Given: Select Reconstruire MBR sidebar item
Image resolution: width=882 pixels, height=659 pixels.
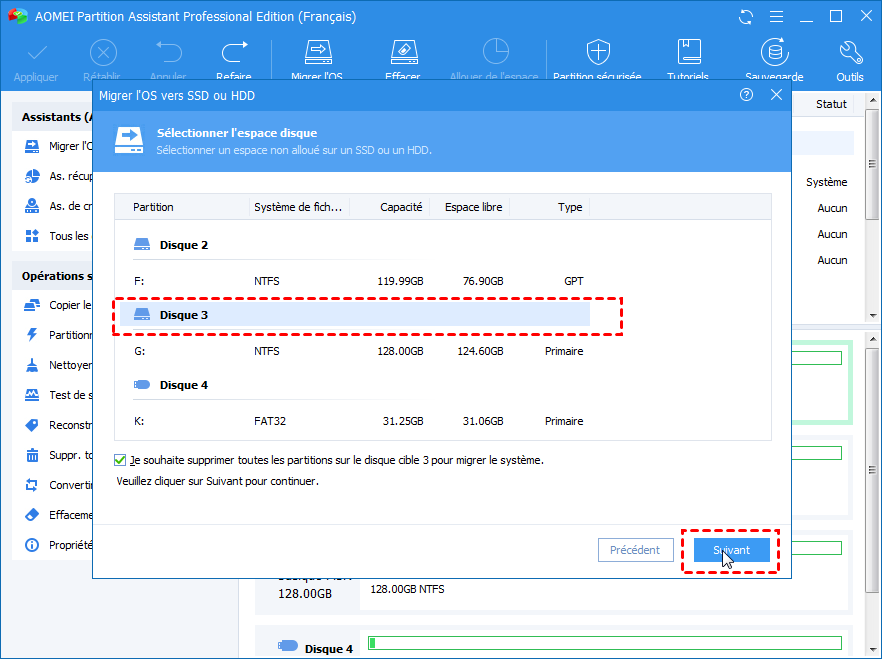Looking at the screenshot, I should (58, 425).
